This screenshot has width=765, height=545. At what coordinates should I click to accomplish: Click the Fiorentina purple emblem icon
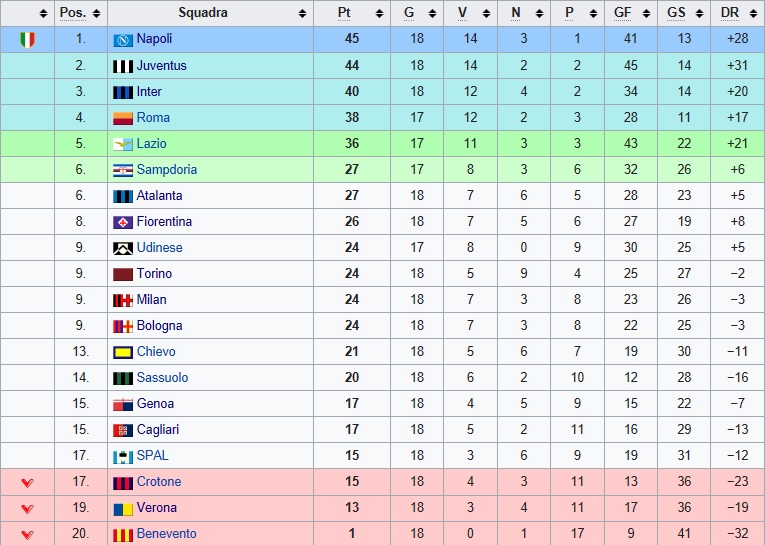[123, 222]
